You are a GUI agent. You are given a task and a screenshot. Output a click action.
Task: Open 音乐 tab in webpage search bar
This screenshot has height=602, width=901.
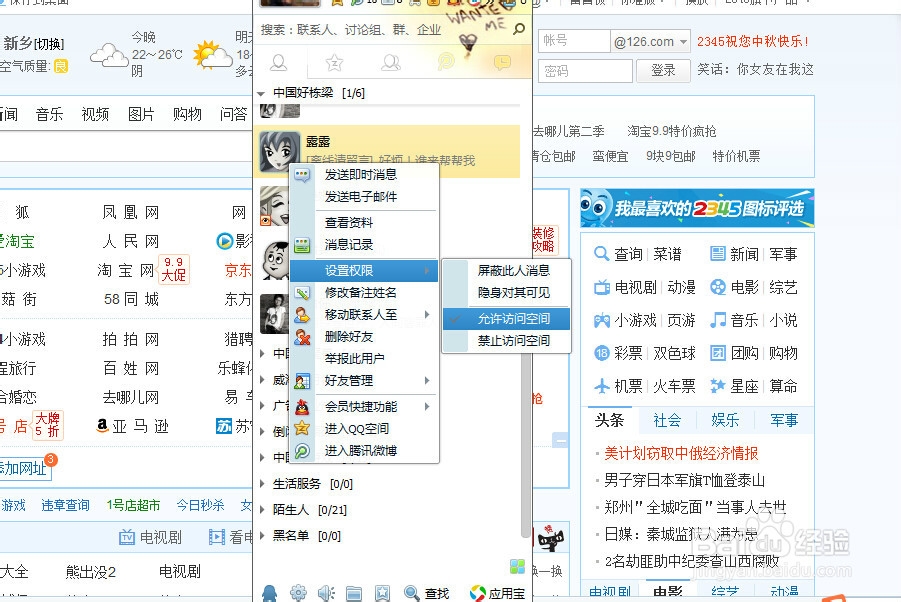coord(49,114)
